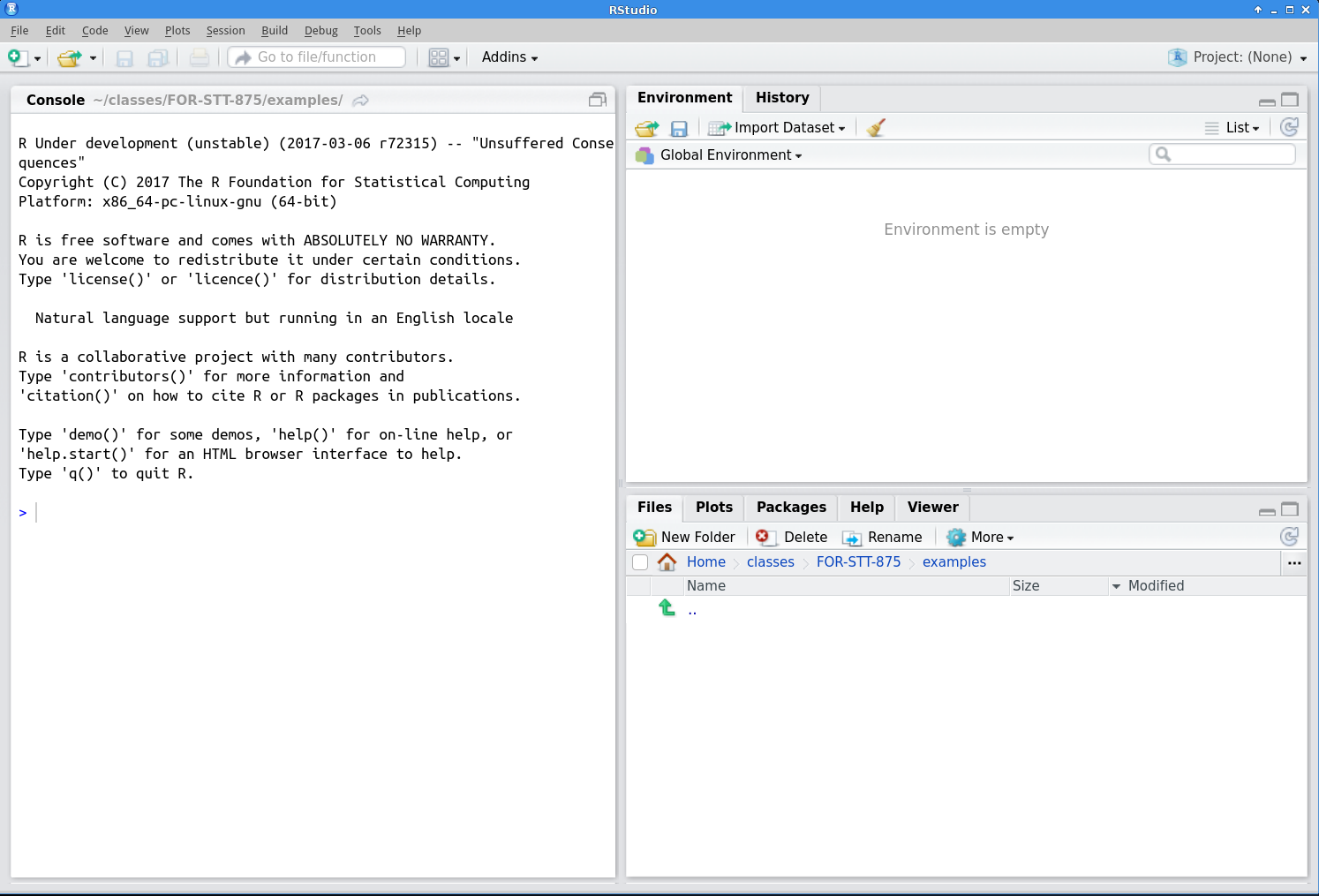Click the load workspace folder icon
The image size is (1319, 896).
(x=647, y=129)
